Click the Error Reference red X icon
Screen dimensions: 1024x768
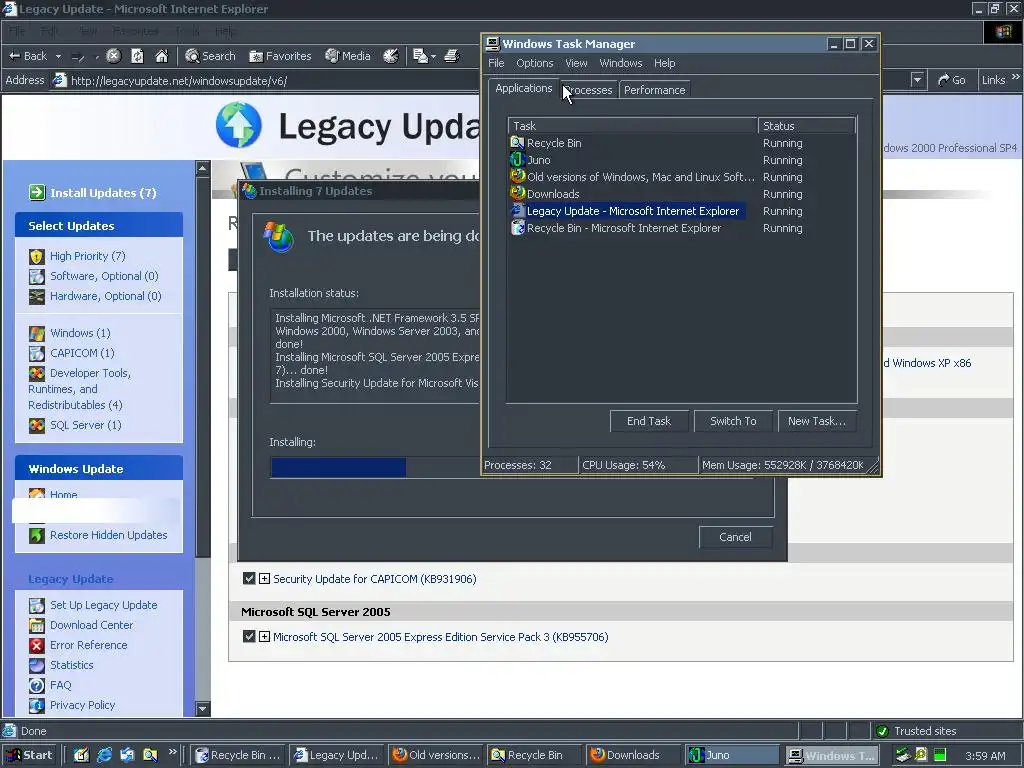coord(37,645)
